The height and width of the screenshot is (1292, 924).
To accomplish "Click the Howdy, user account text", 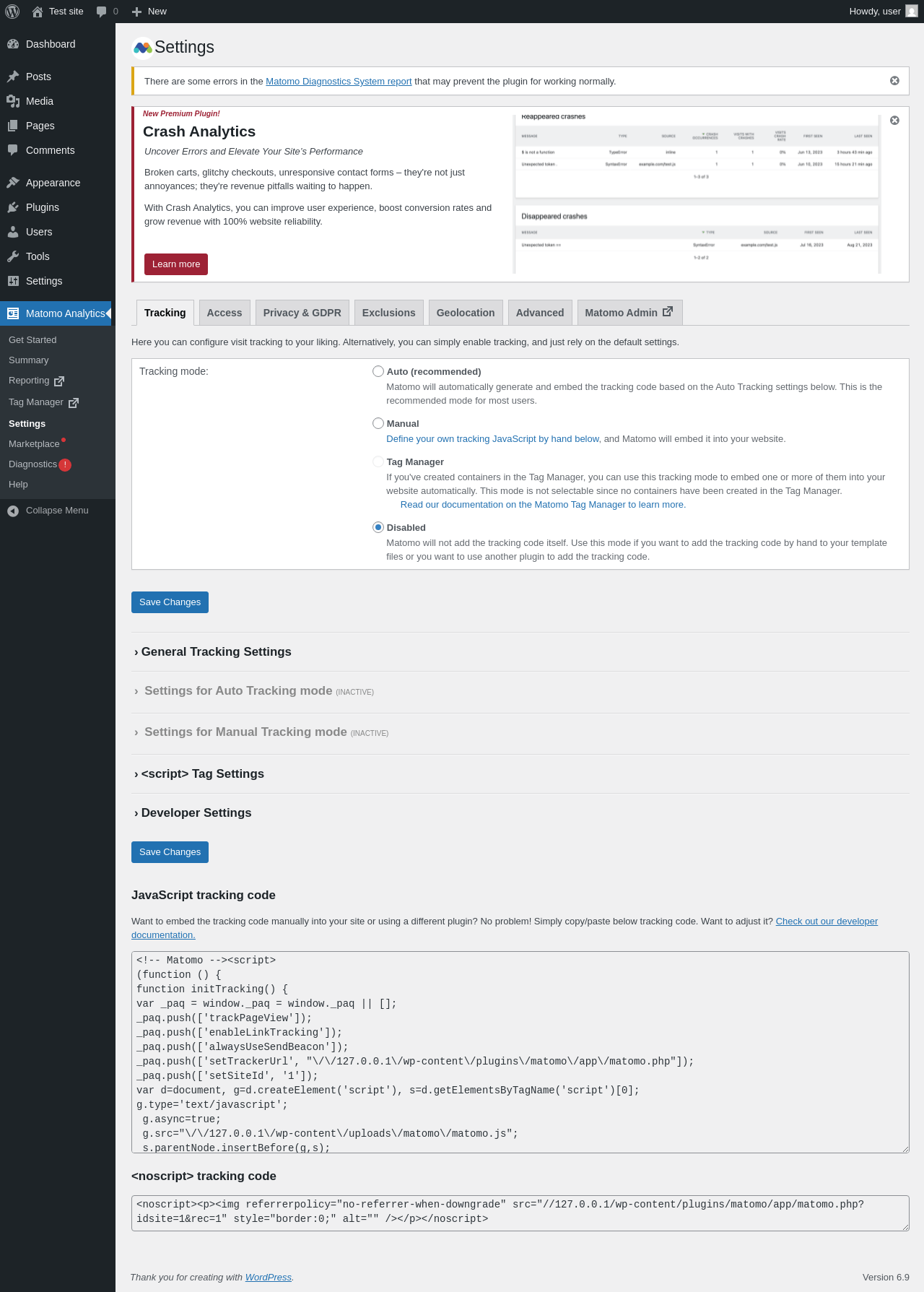I will click(875, 12).
